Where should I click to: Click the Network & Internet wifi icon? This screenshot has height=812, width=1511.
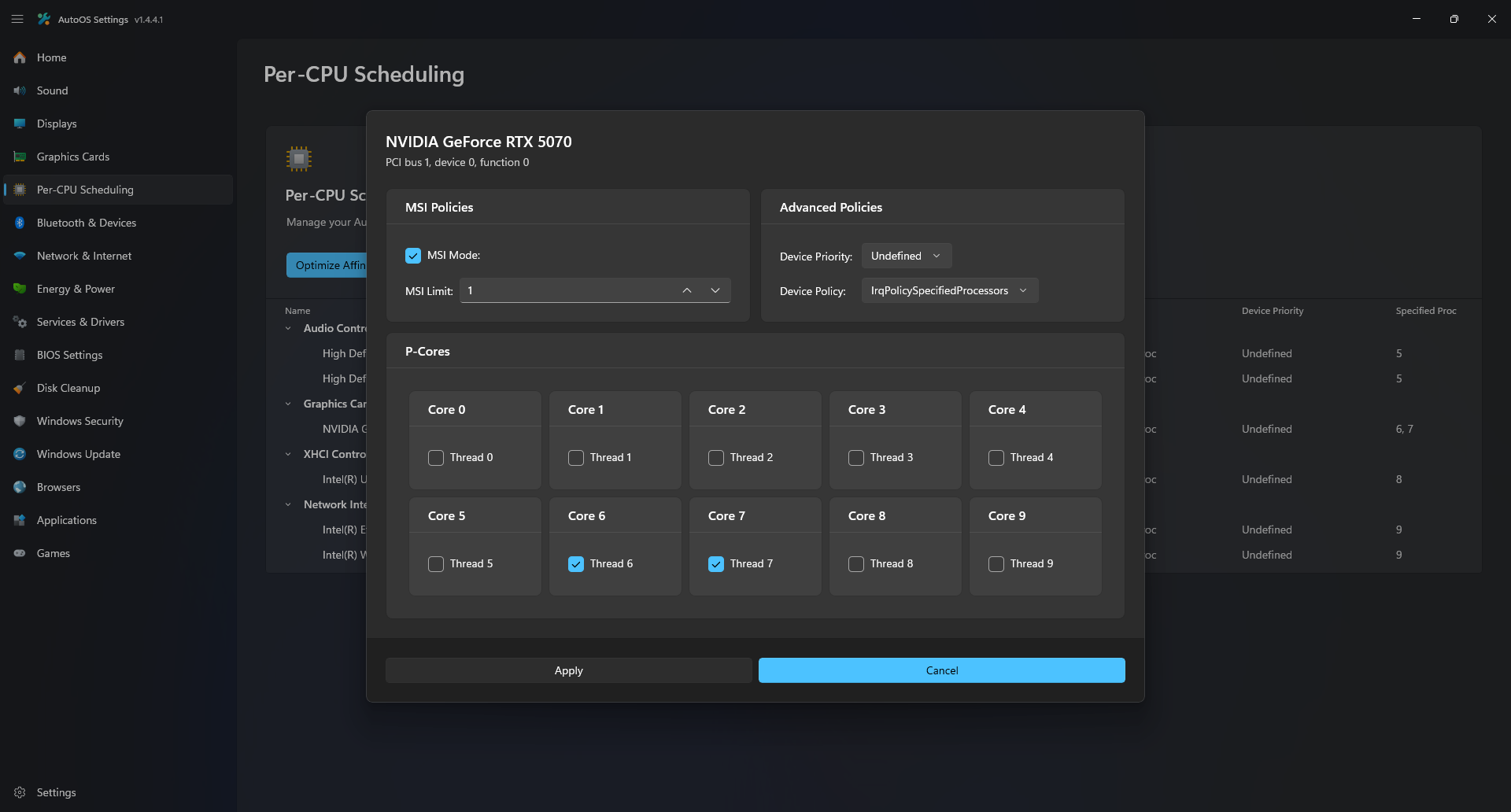(20, 256)
